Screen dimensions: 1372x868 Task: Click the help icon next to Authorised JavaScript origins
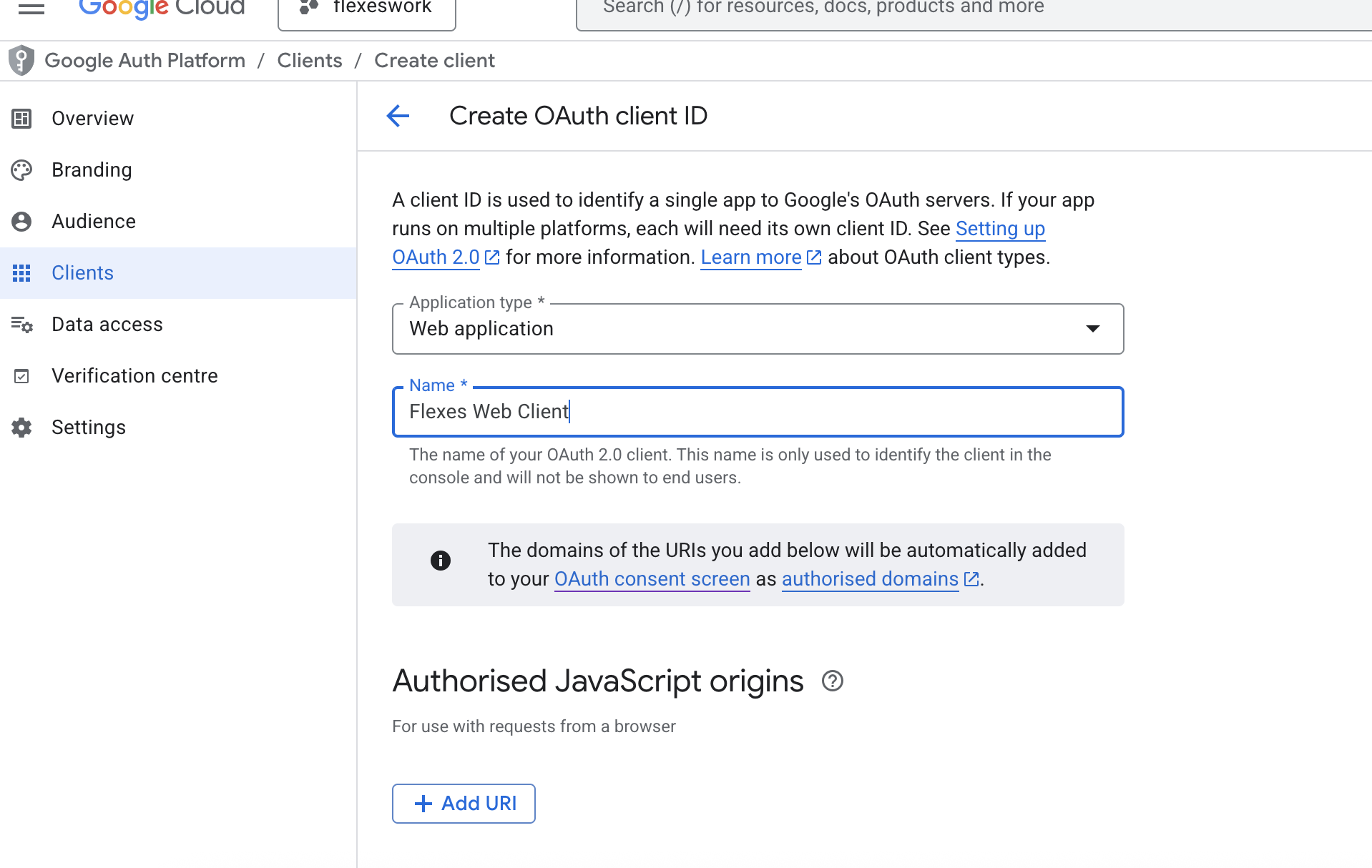(832, 681)
